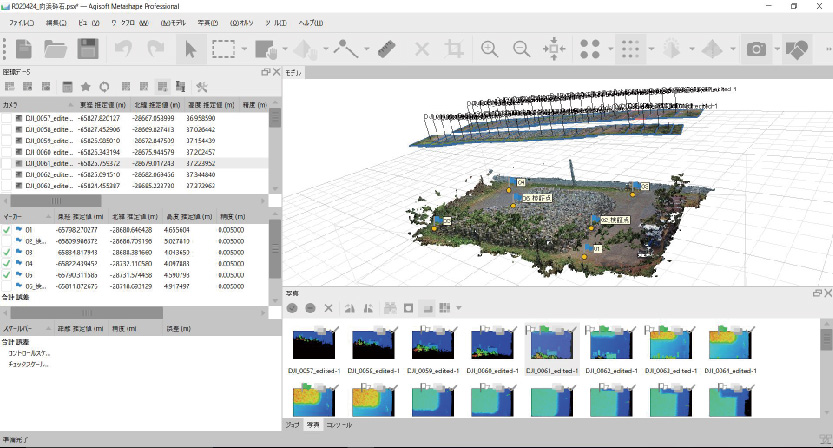
Task: Uncheck marker 04 checkbox
Action: click(6, 264)
